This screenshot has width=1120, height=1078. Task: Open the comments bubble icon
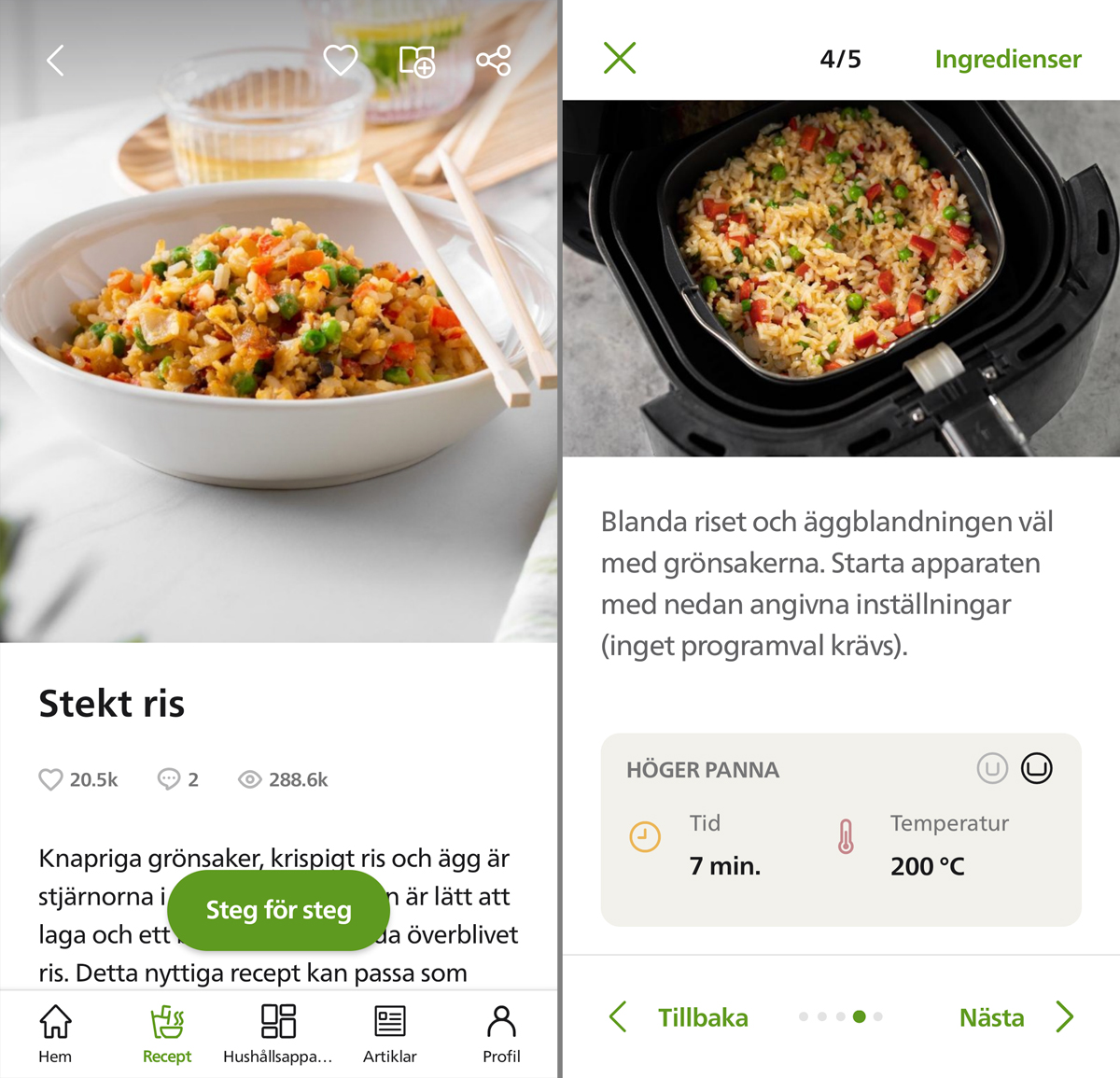coord(169,779)
